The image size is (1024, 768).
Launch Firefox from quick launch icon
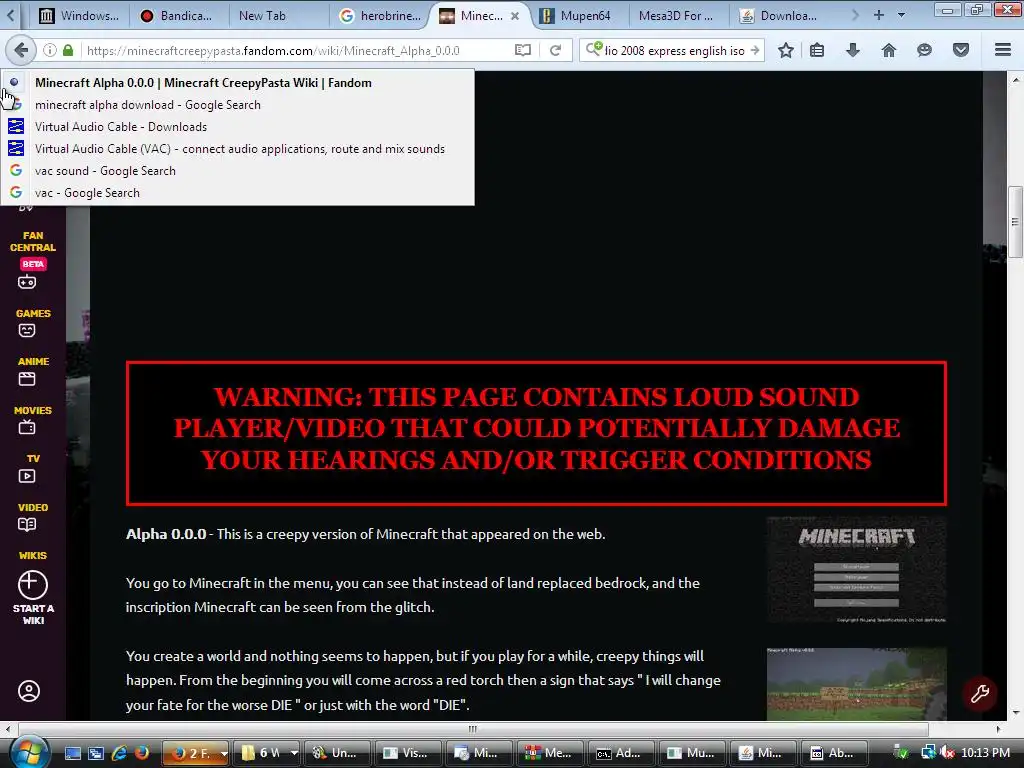pos(142,753)
